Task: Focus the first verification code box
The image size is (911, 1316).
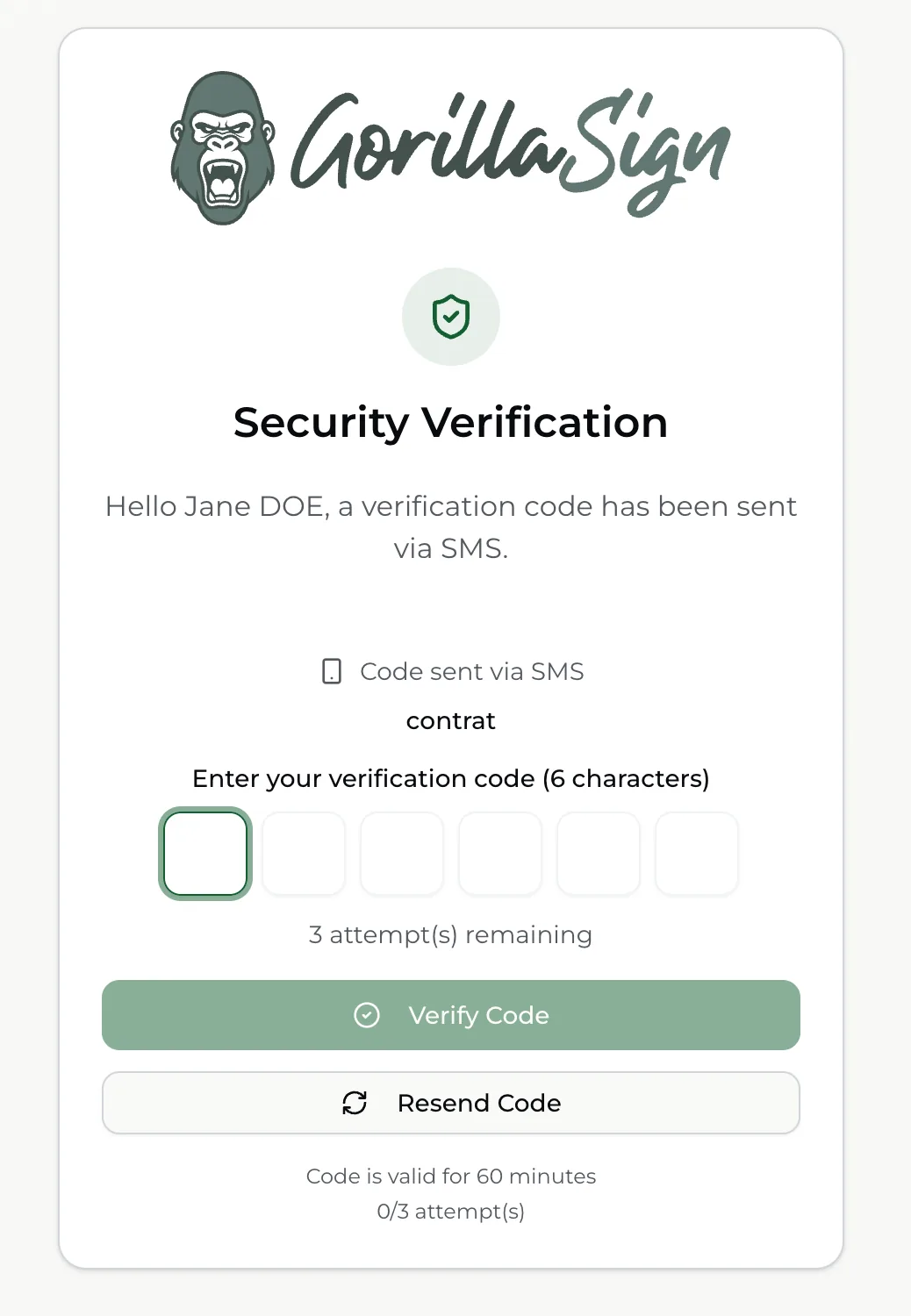Action: (205, 854)
